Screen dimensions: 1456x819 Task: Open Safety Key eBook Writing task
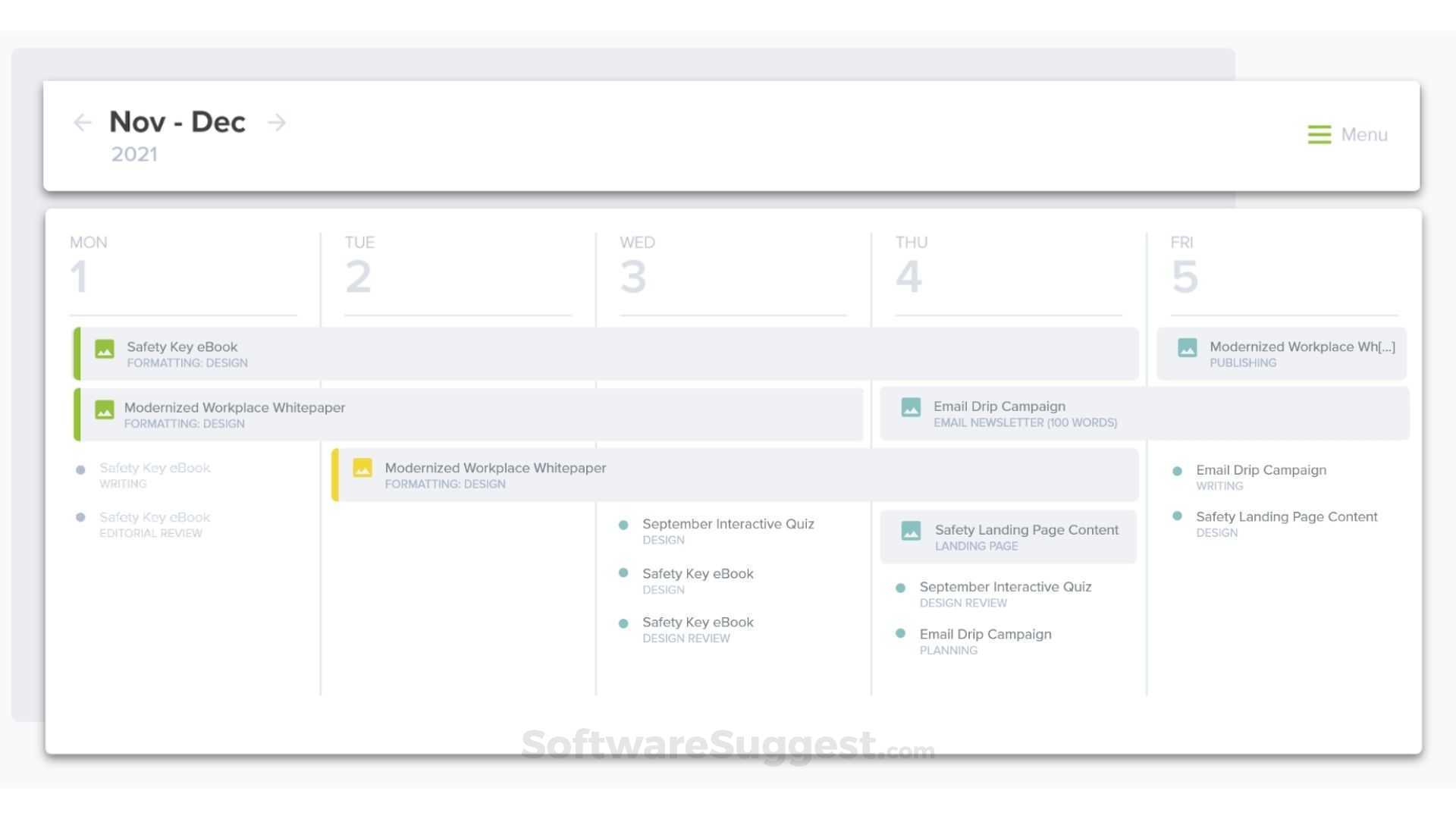pyautogui.click(x=155, y=469)
